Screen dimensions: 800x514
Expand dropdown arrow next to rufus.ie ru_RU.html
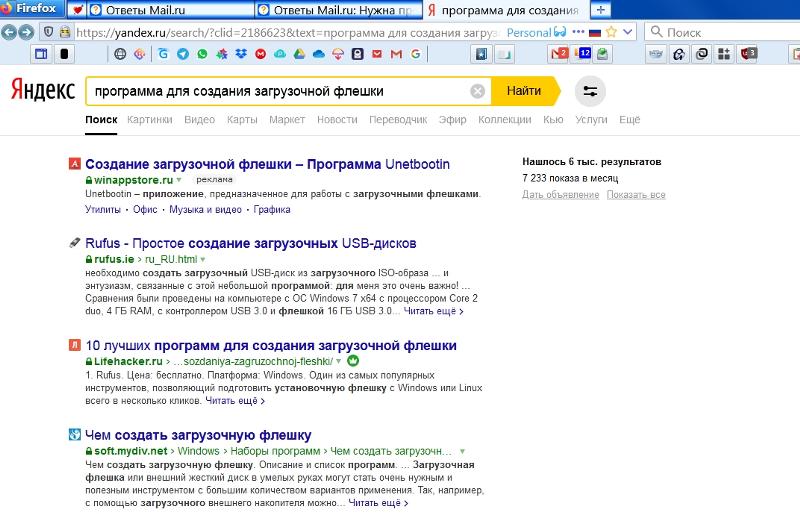(203, 259)
